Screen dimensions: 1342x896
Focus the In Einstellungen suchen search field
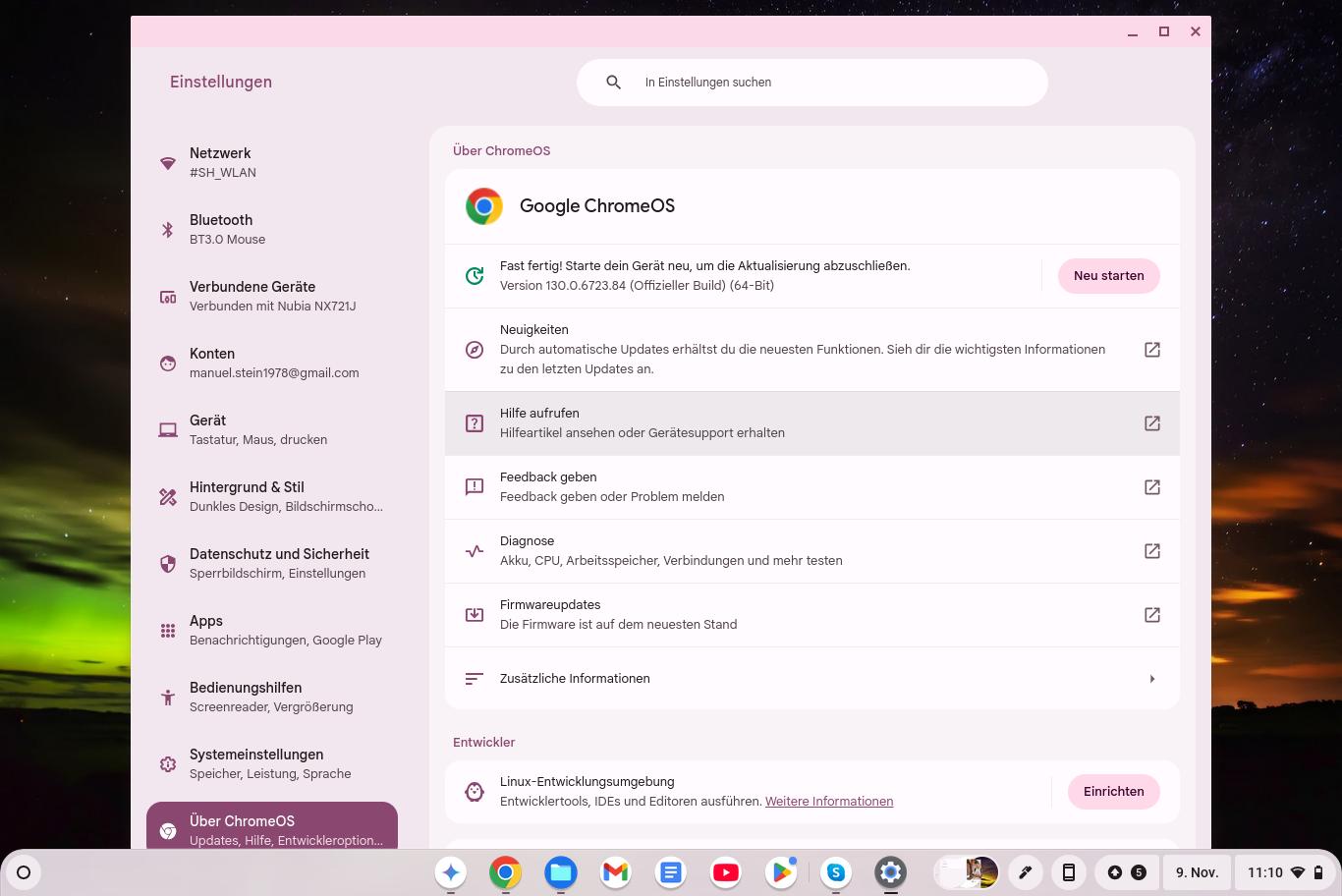coord(812,83)
